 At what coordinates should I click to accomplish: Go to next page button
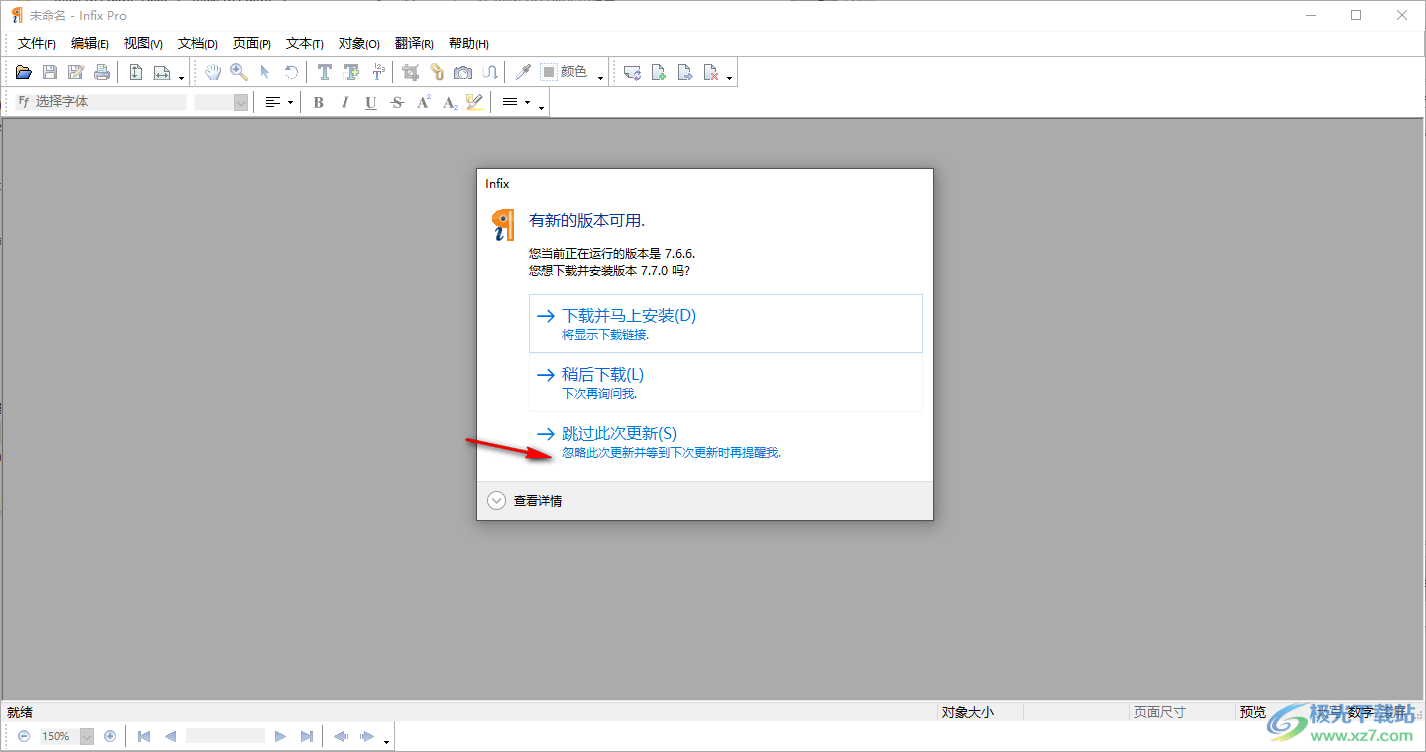[280, 736]
